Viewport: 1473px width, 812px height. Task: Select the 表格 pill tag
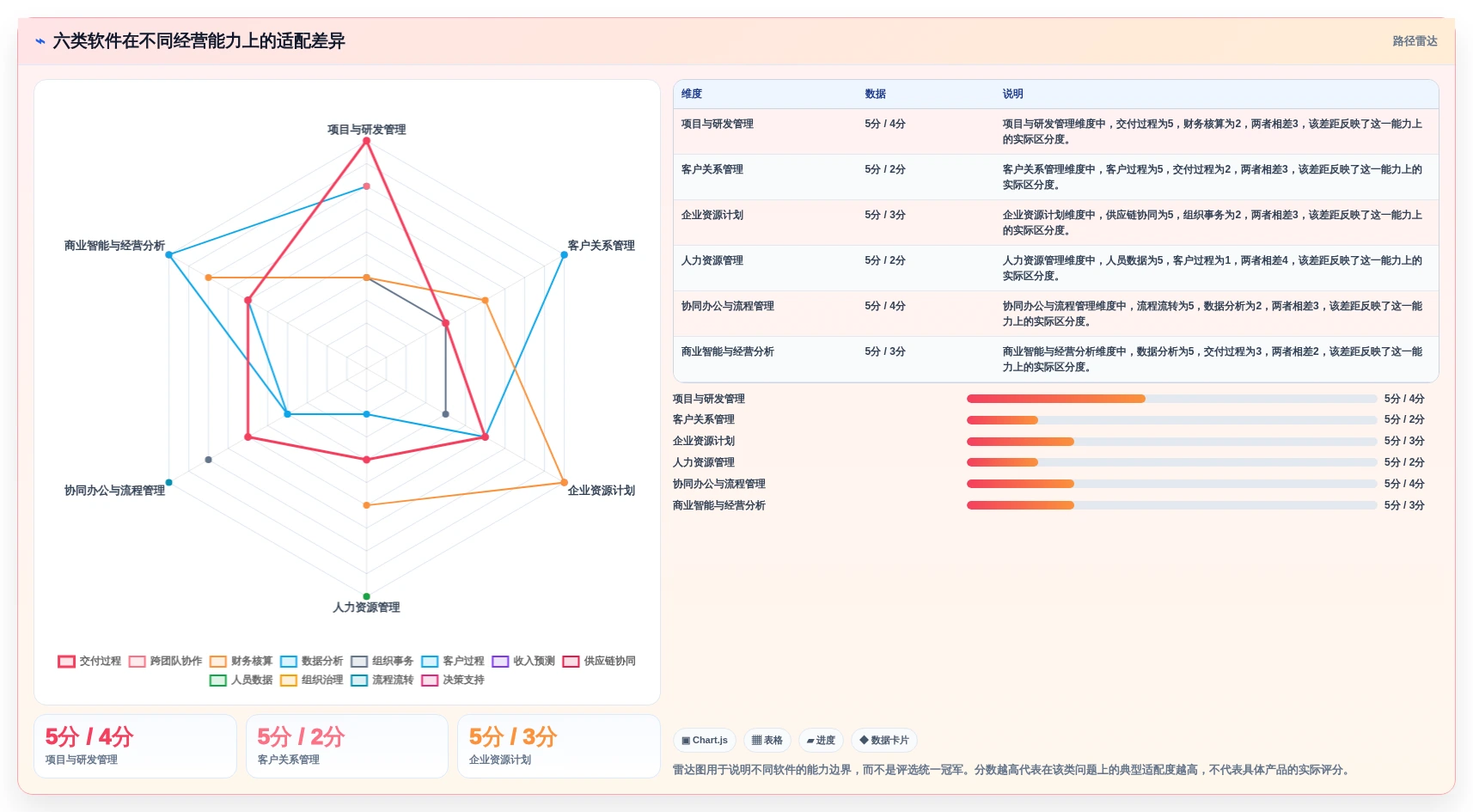[x=767, y=740]
